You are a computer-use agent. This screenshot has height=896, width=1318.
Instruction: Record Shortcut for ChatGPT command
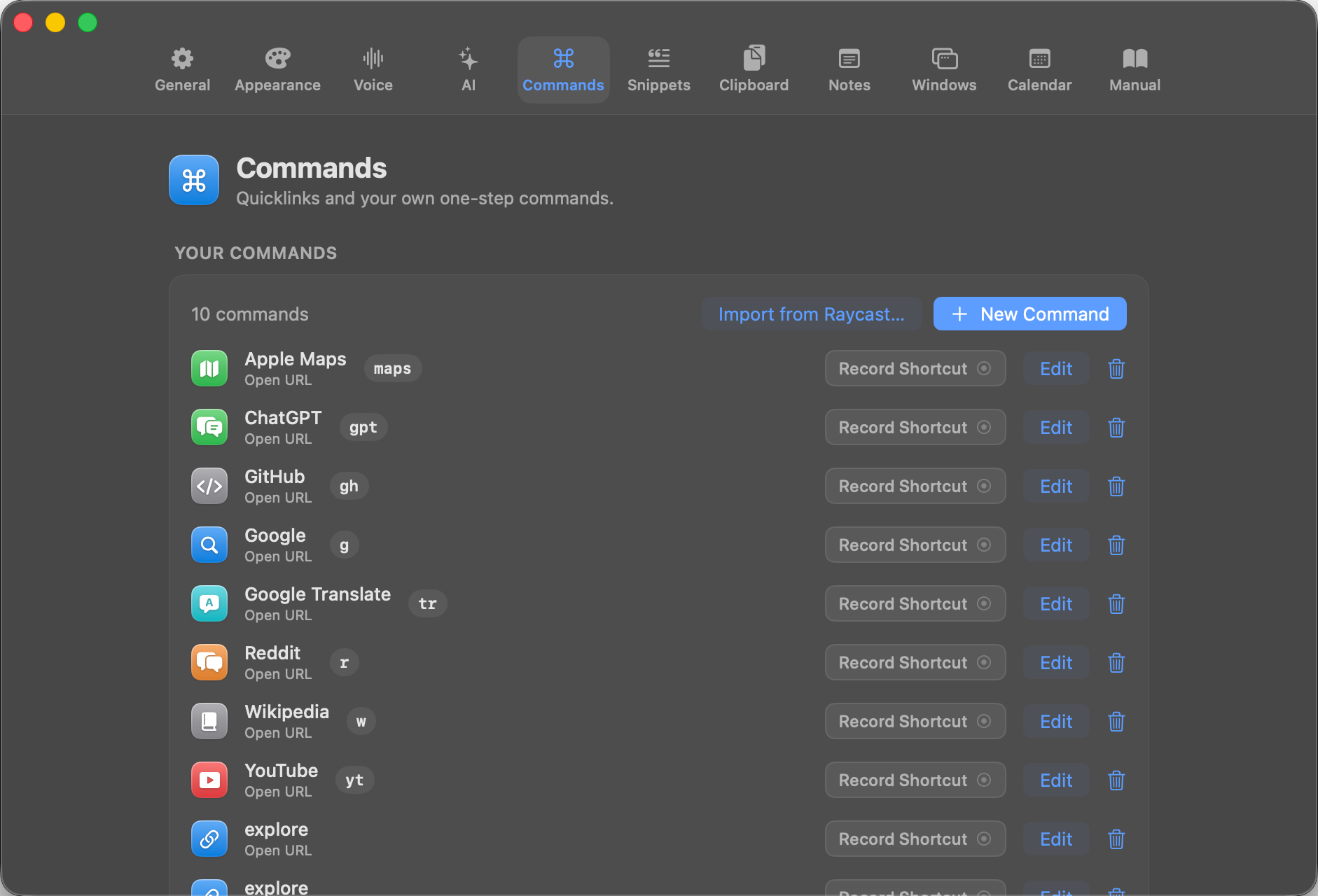click(x=915, y=428)
